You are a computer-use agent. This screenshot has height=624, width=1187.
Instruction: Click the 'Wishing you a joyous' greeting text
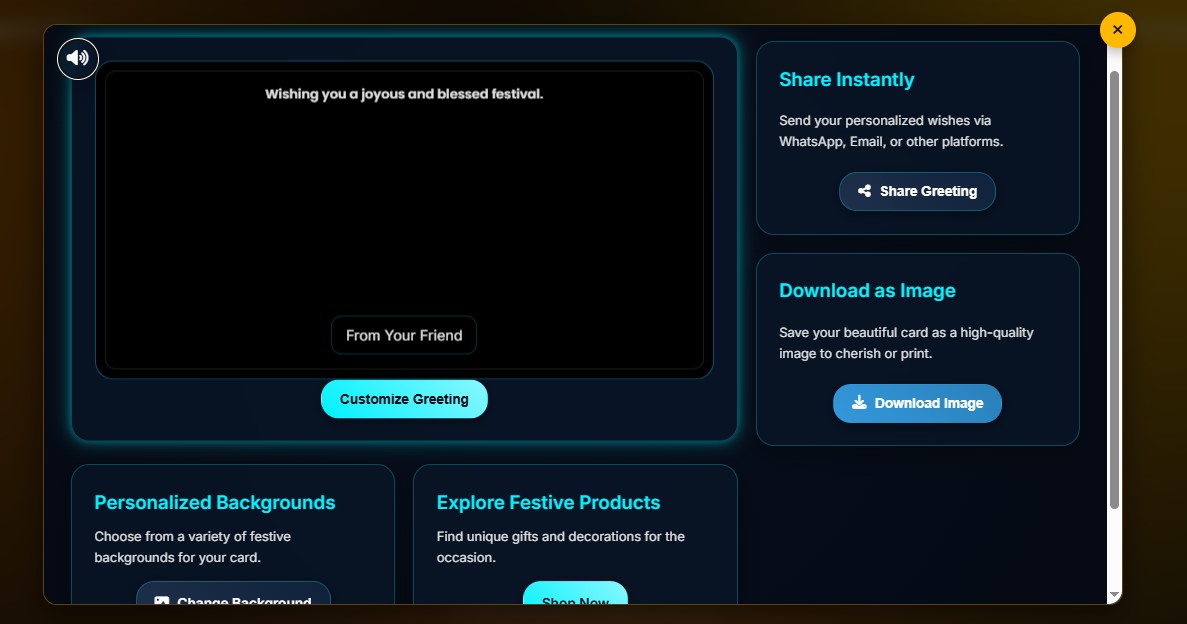(404, 94)
